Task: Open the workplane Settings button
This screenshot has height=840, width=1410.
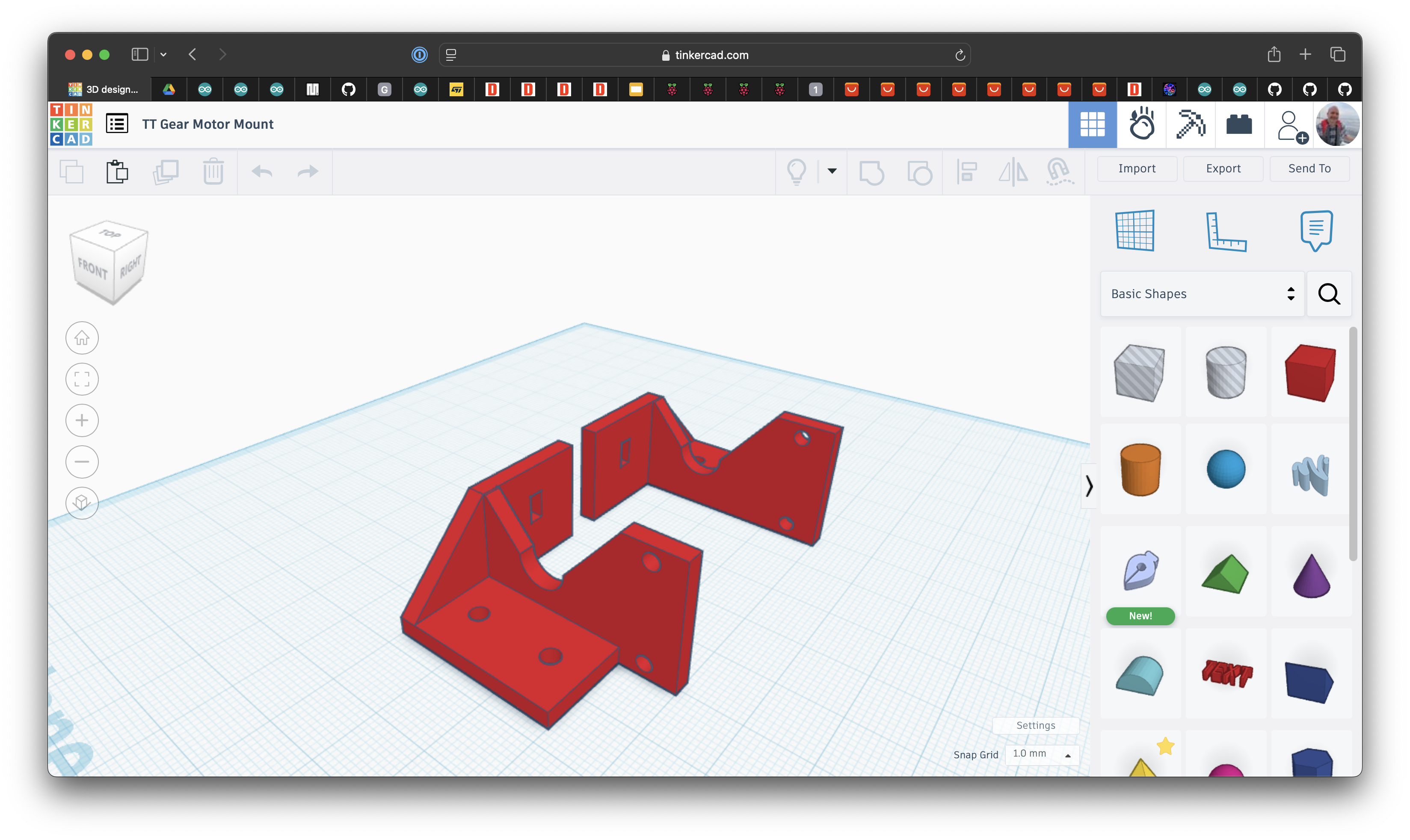Action: 1035,726
